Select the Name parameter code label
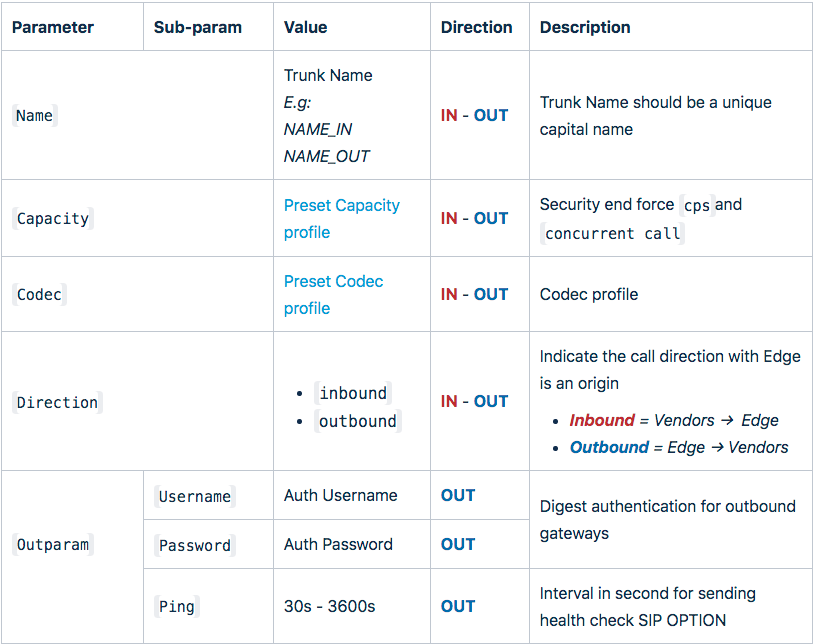816x644 pixels. pos(34,115)
